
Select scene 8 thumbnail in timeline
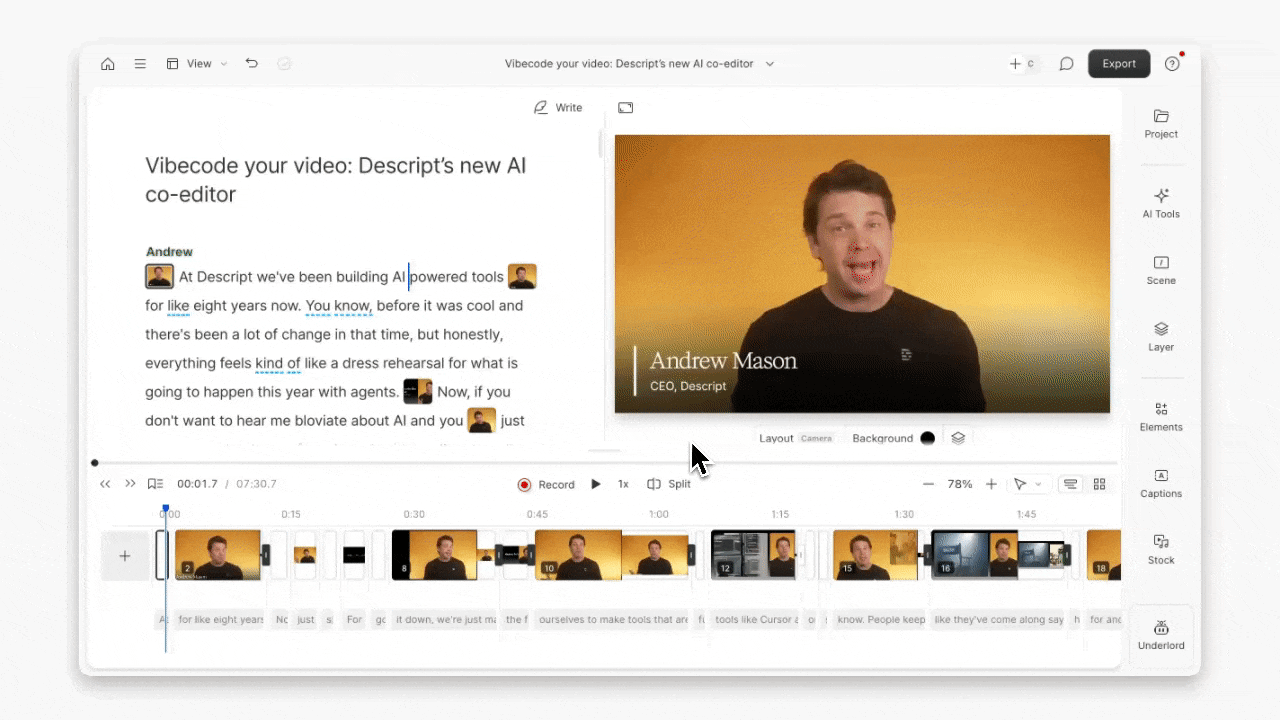point(434,555)
